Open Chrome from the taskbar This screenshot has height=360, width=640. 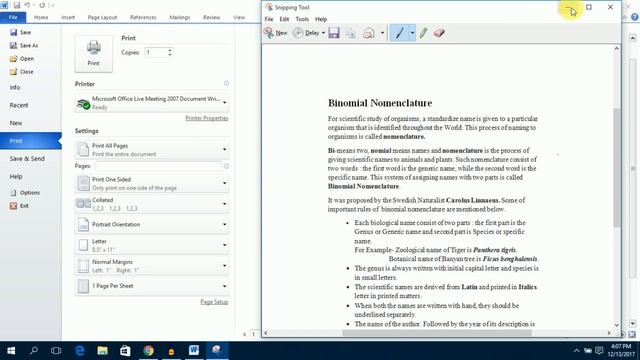(x=148, y=351)
